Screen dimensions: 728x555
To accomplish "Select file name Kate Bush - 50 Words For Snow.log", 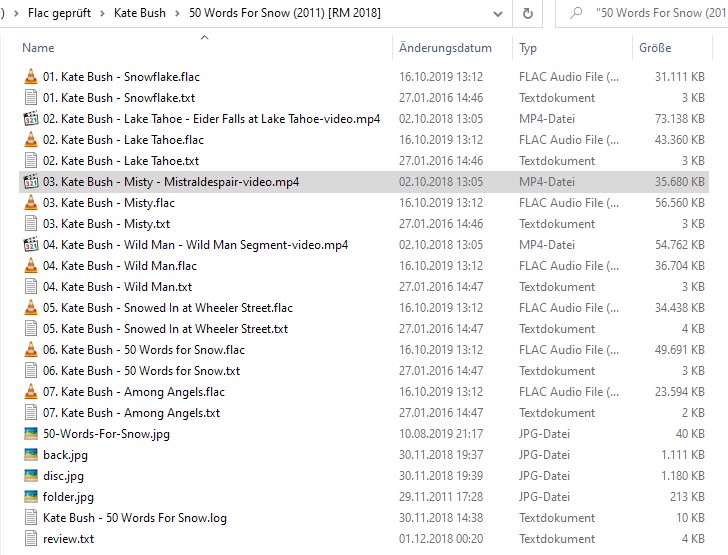I will [x=135, y=518].
